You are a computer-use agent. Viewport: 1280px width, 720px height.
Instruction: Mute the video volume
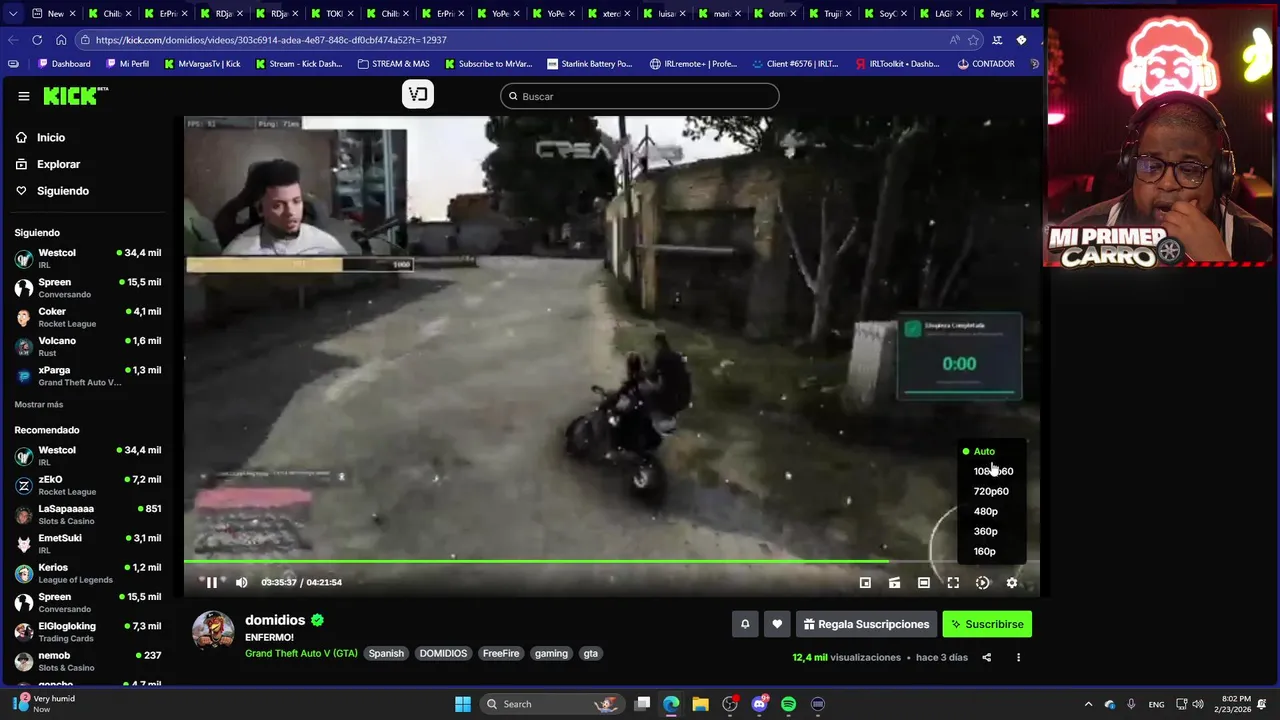(x=241, y=582)
